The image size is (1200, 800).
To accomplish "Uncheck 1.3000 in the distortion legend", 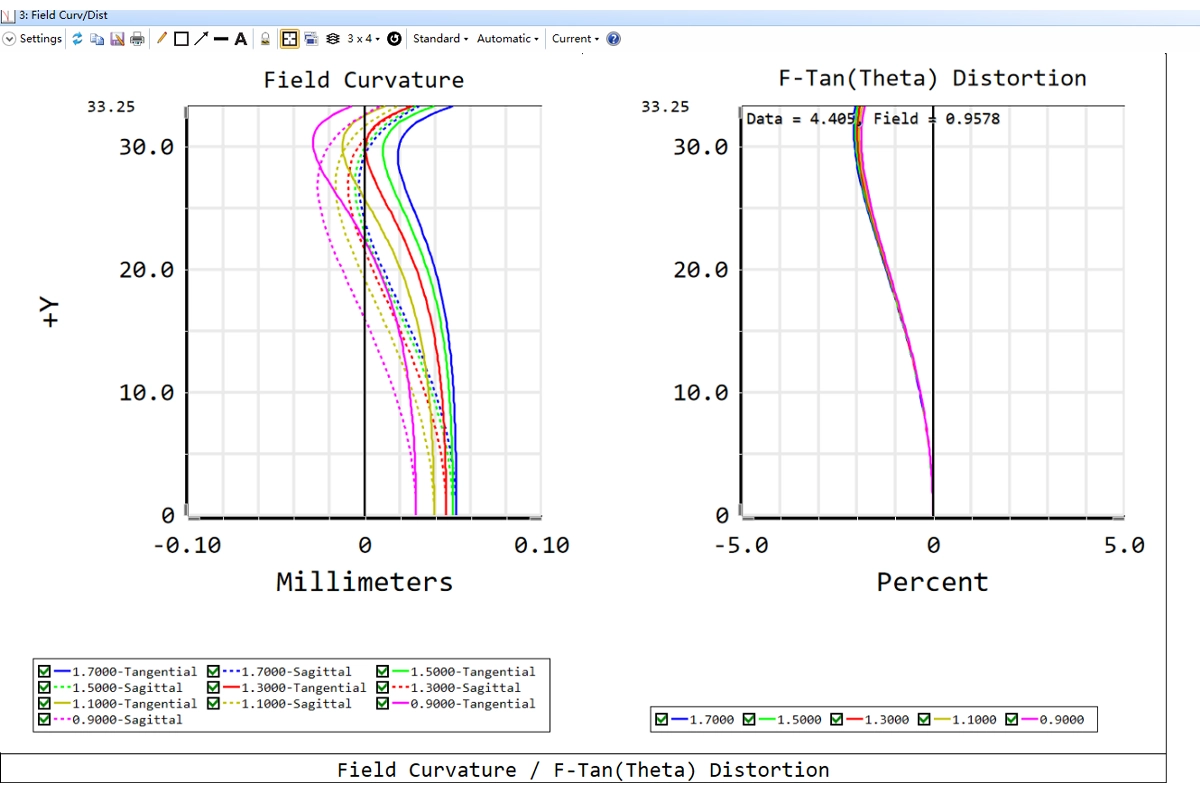I will pyautogui.click(x=837, y=719).
